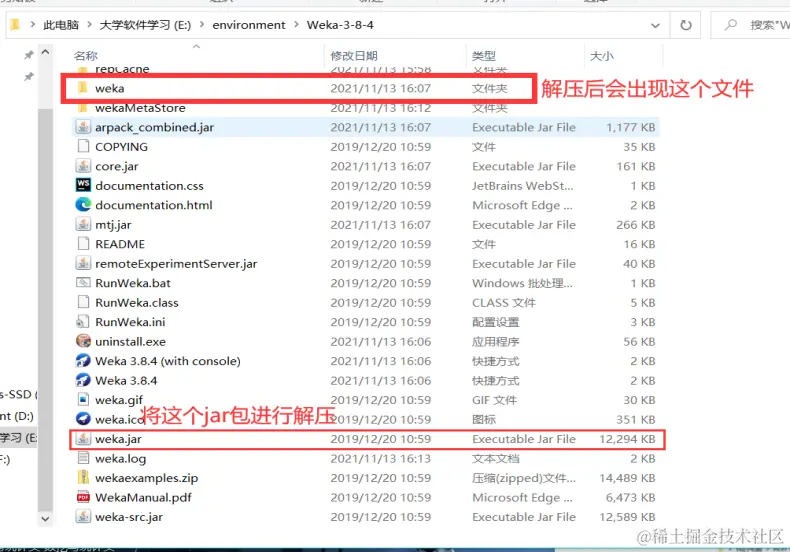Select the file name core.jar
The width and height of the screenshot is (790, 552).
[116, 166]
